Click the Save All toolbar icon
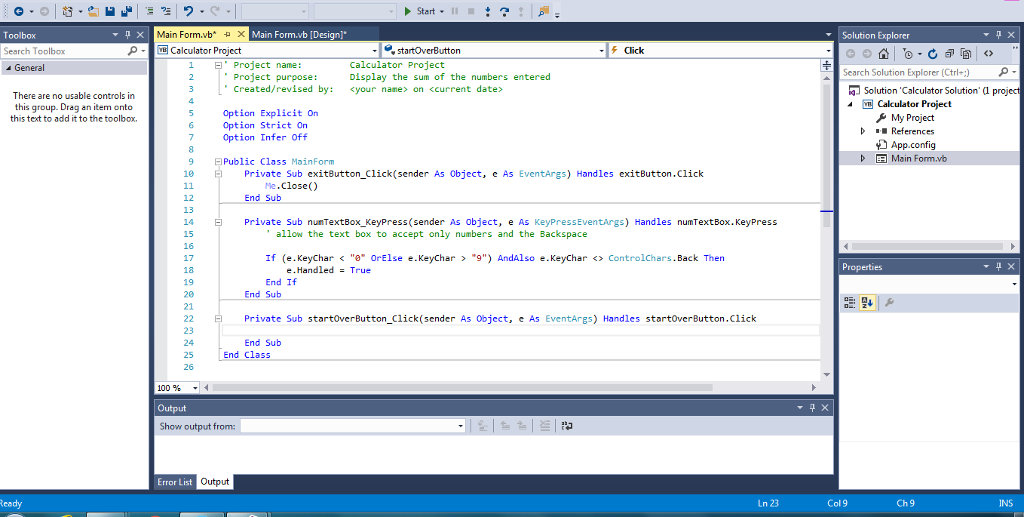The height and width of the screenshot is (517, 1024). click(x=127, y=11)
